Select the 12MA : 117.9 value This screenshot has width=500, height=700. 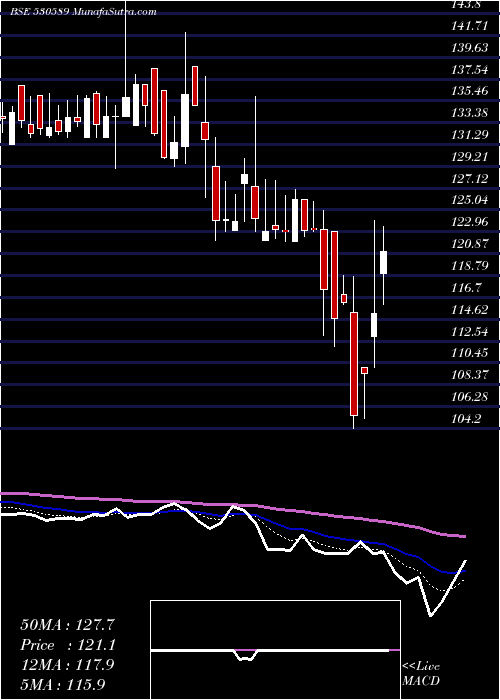pyautogui.click(x=67, y=665)
